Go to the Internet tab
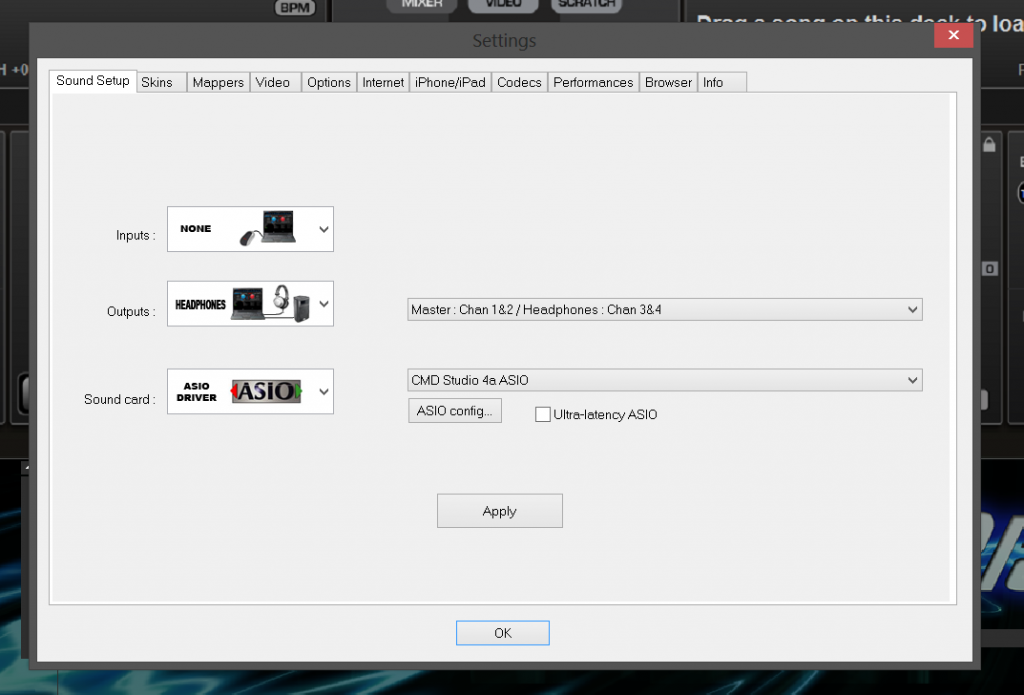 click(x=383, y=82)
